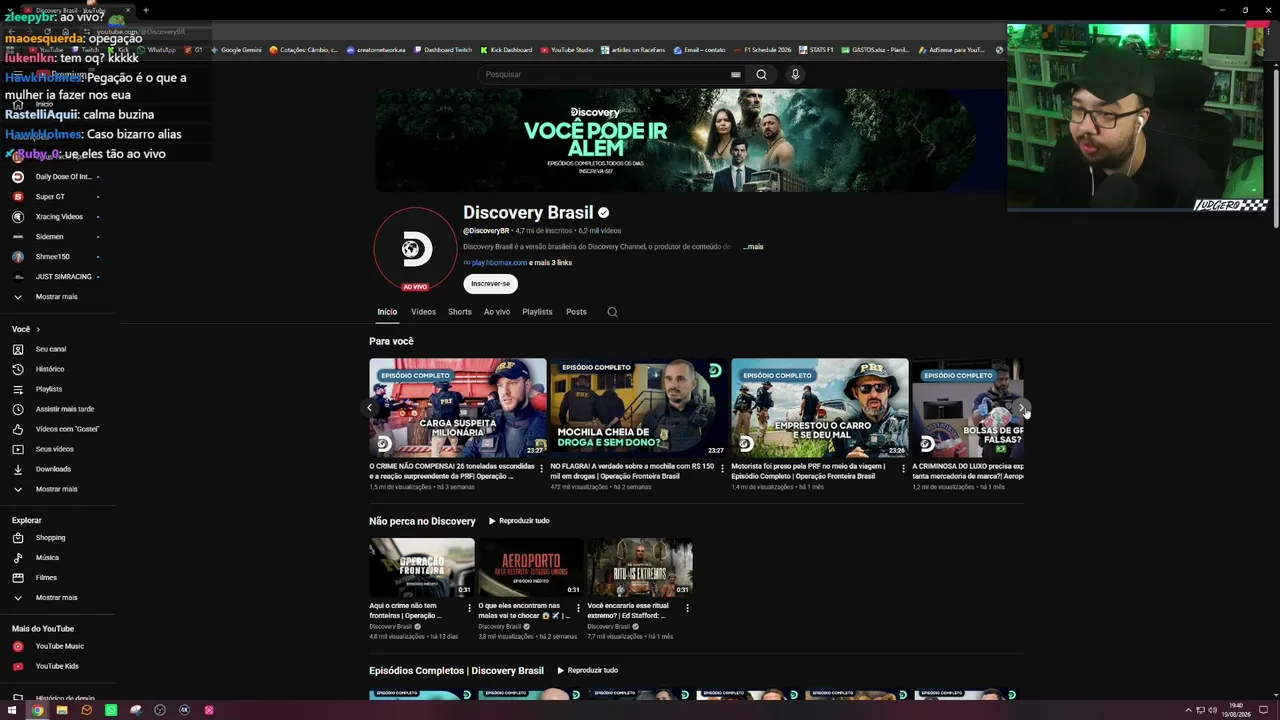The image size is (1280, 720).
Task: Switch to the Playlists channel tab
Action: pos(537,312)
